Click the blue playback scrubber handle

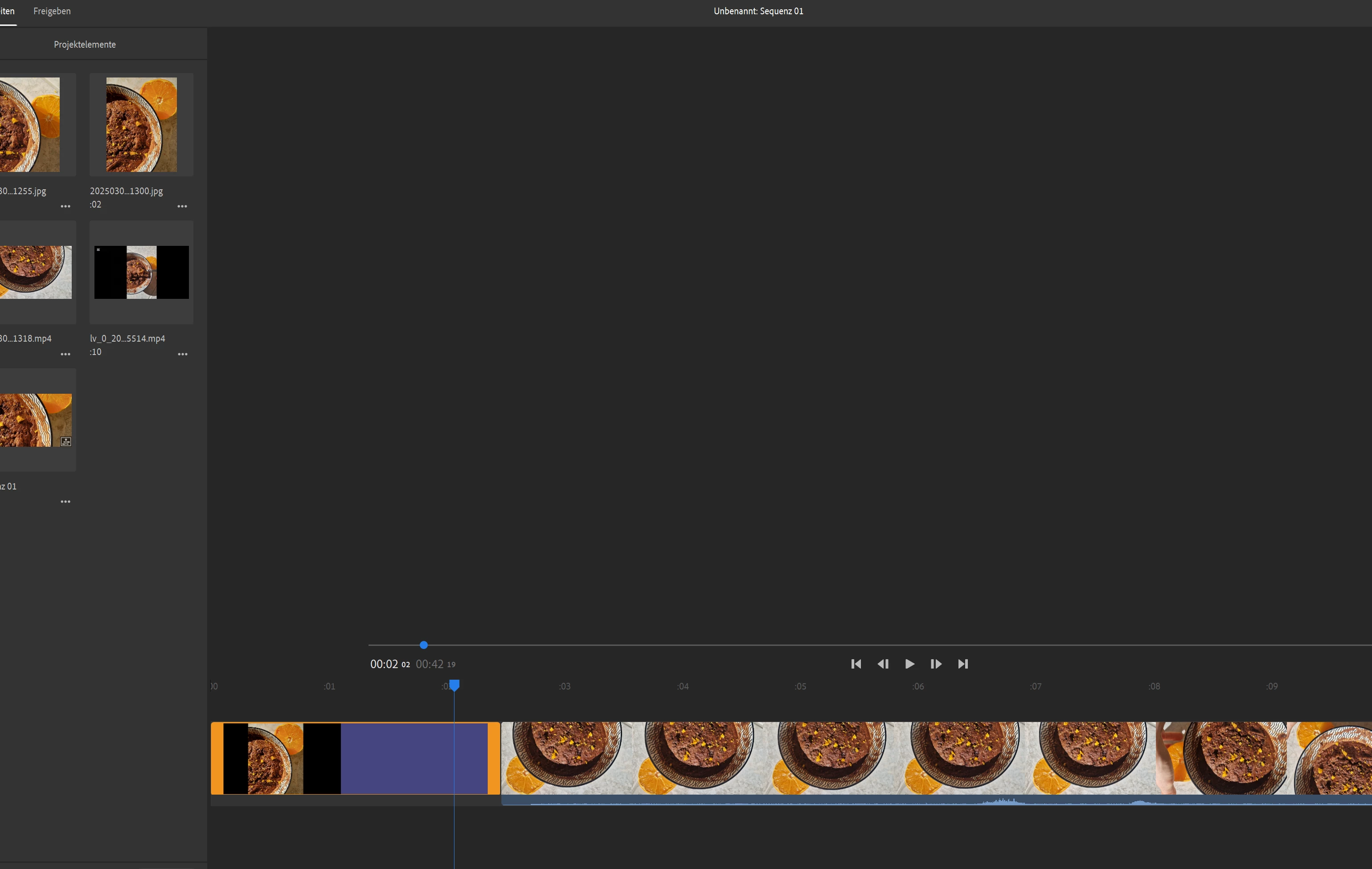point(423,645)
